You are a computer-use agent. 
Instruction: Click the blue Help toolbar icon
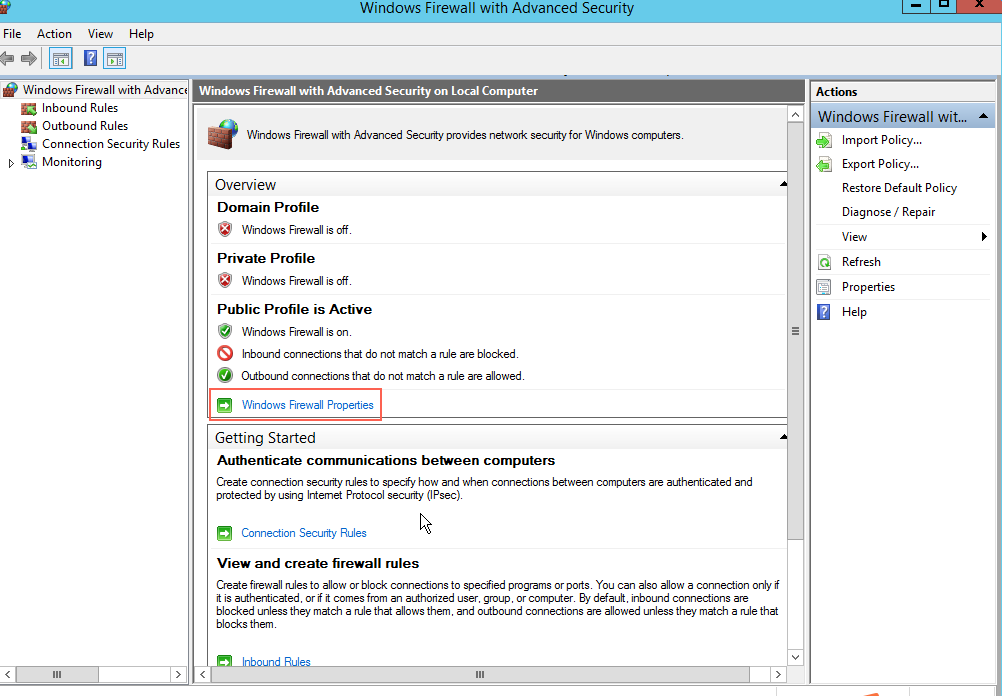tap(90, 59)
